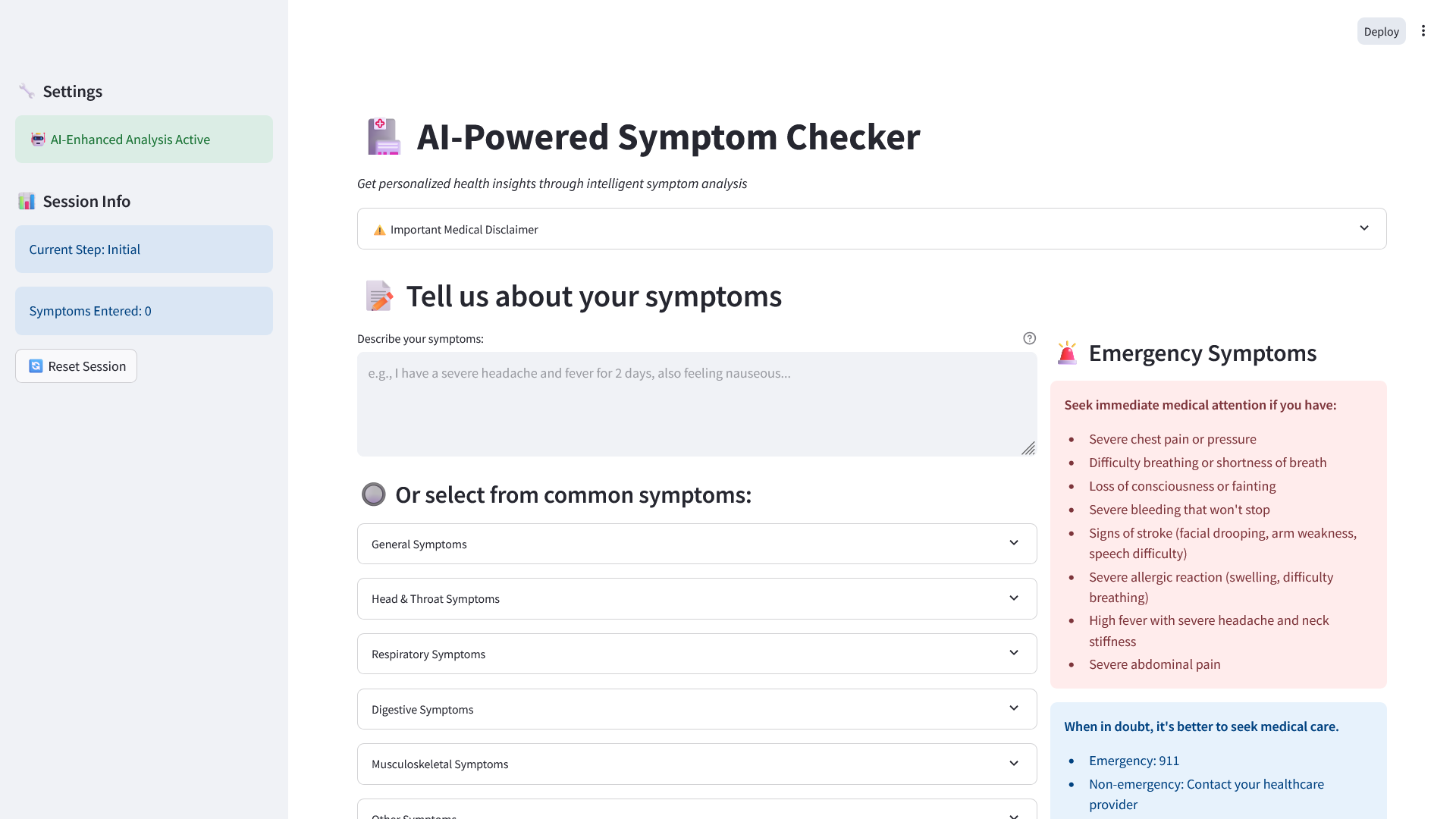Expand the General Symptoms list
This screenshot has height=819, width=1456.
coord(696,544)
